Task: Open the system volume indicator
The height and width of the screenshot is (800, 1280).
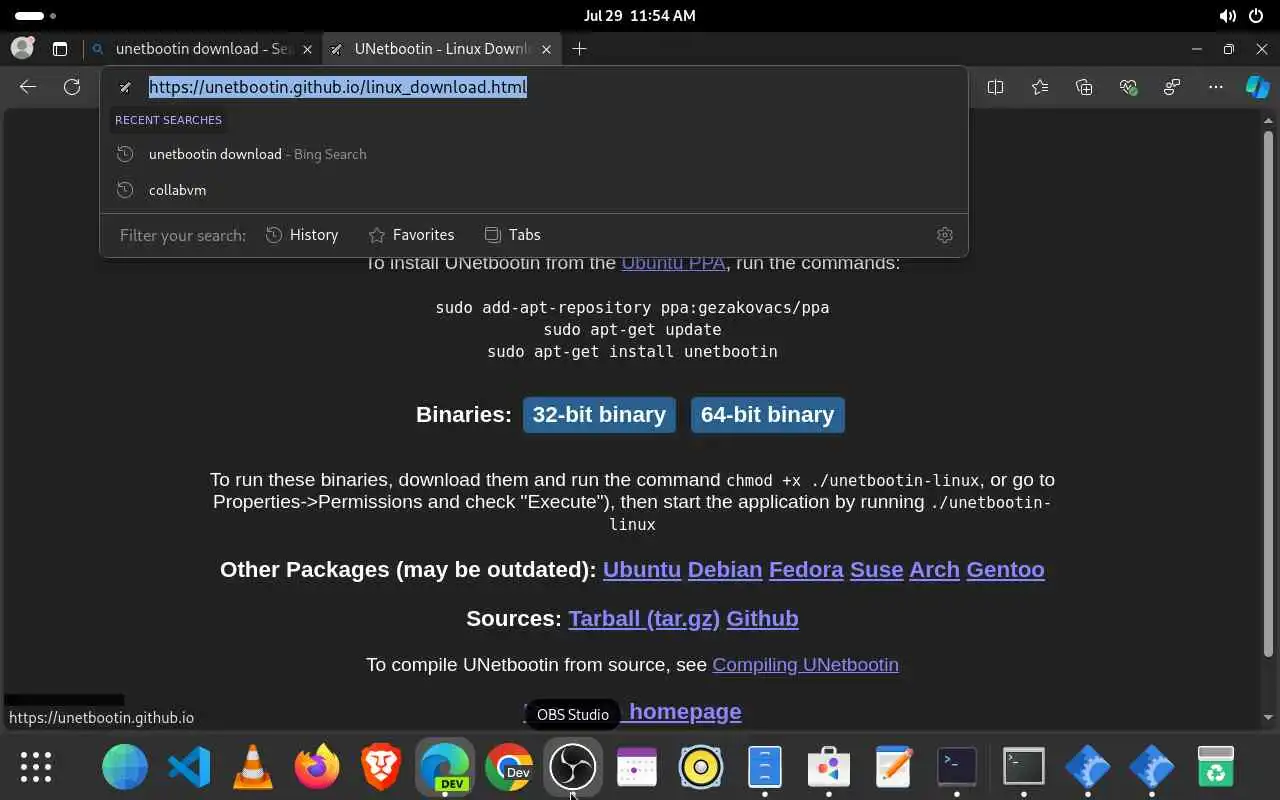Action: pos(1227,16)
